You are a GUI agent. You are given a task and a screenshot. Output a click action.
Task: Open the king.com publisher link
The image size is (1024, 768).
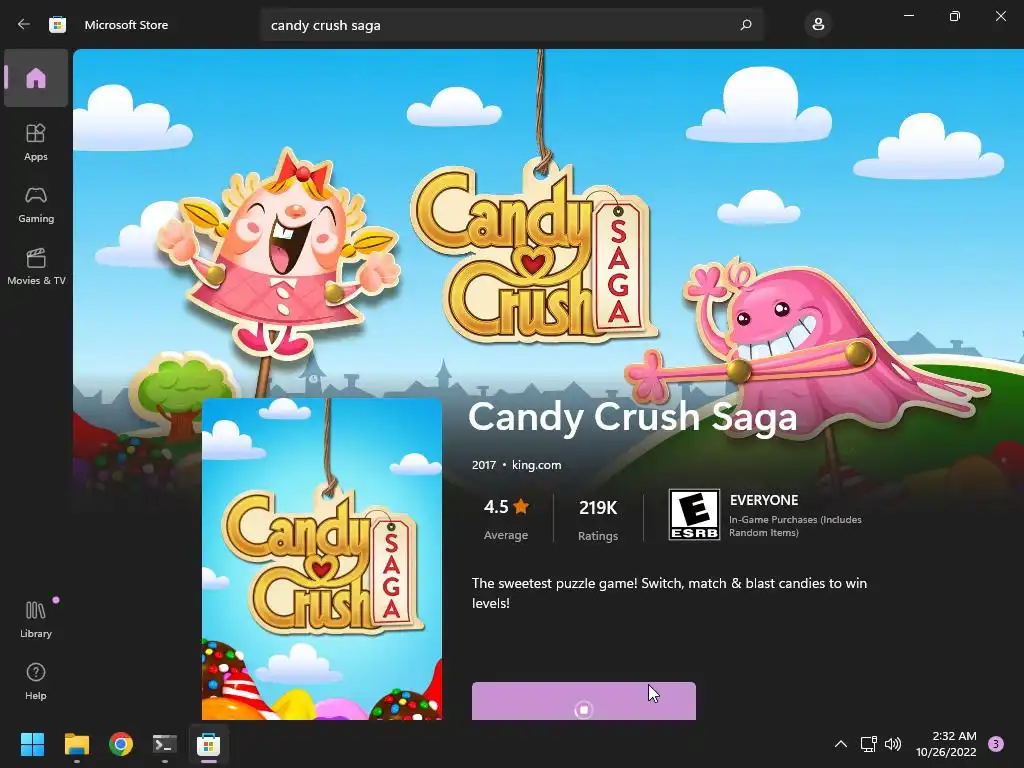click(536, 465)
